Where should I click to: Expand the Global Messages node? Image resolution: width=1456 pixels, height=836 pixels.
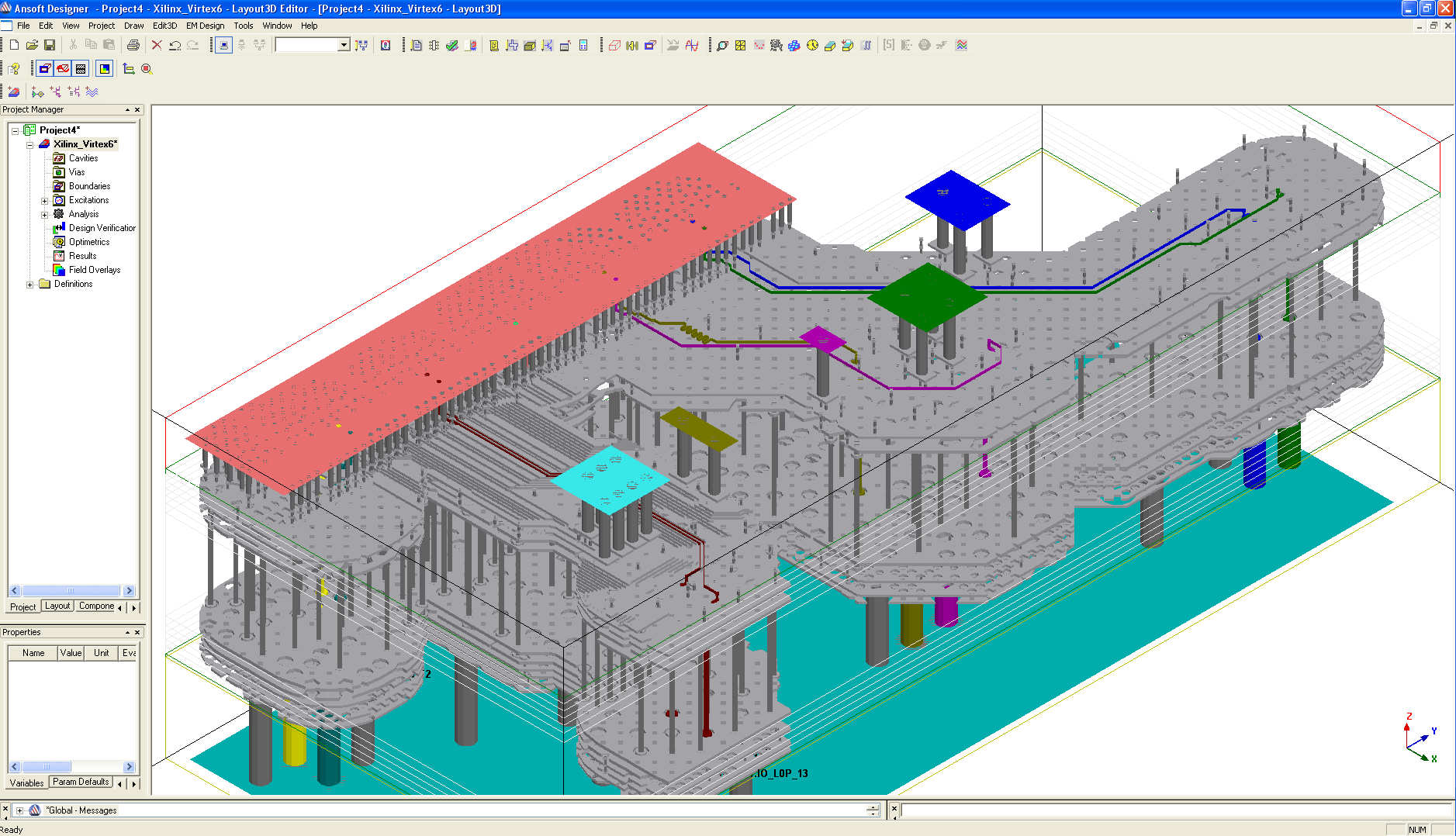(19, 810)
